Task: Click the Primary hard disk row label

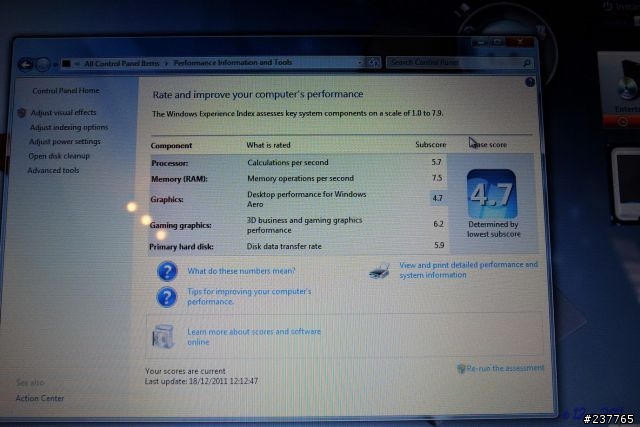Action: click(181, 247)
